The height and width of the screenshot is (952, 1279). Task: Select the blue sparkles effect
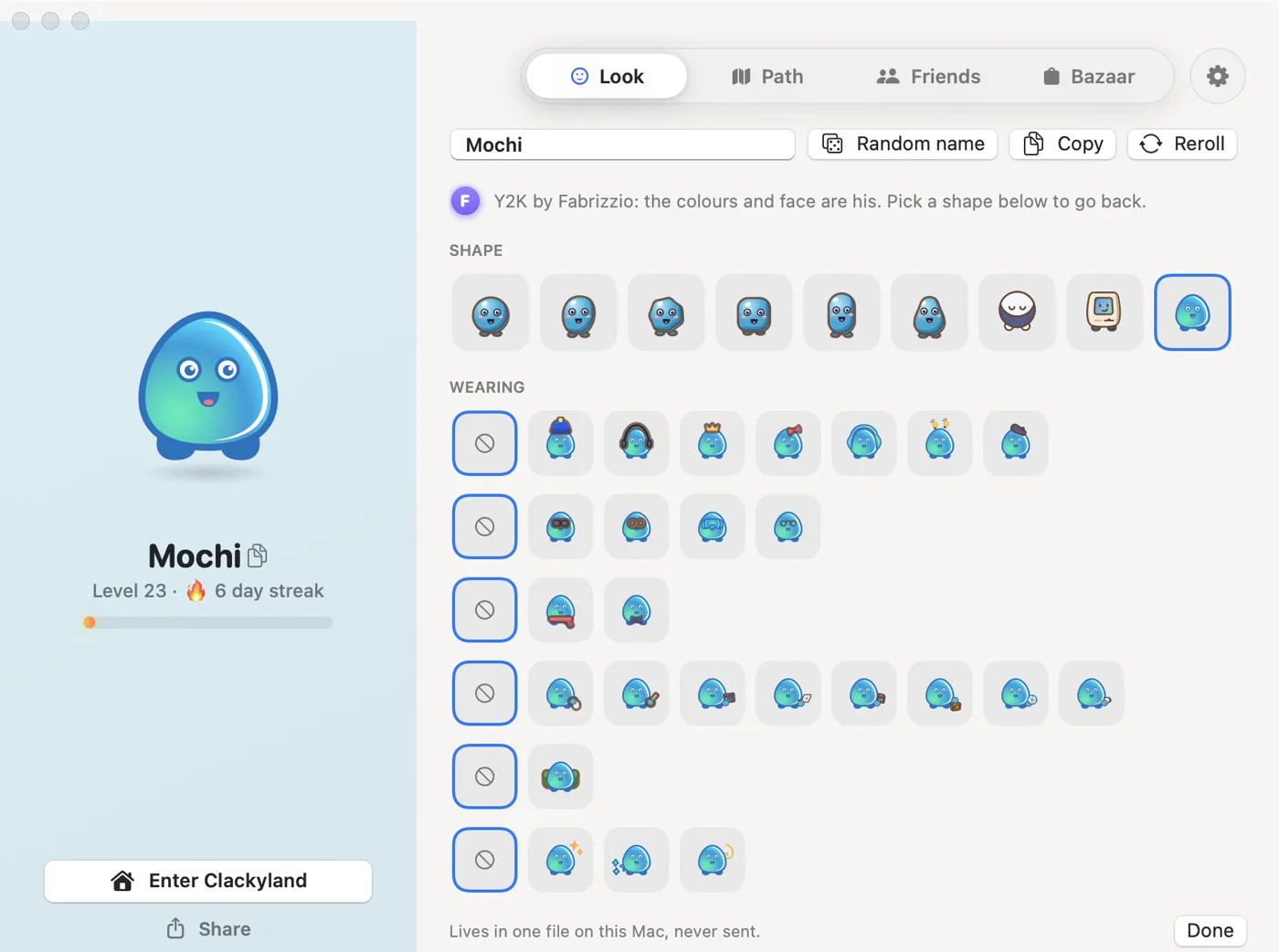click(637, 859)
